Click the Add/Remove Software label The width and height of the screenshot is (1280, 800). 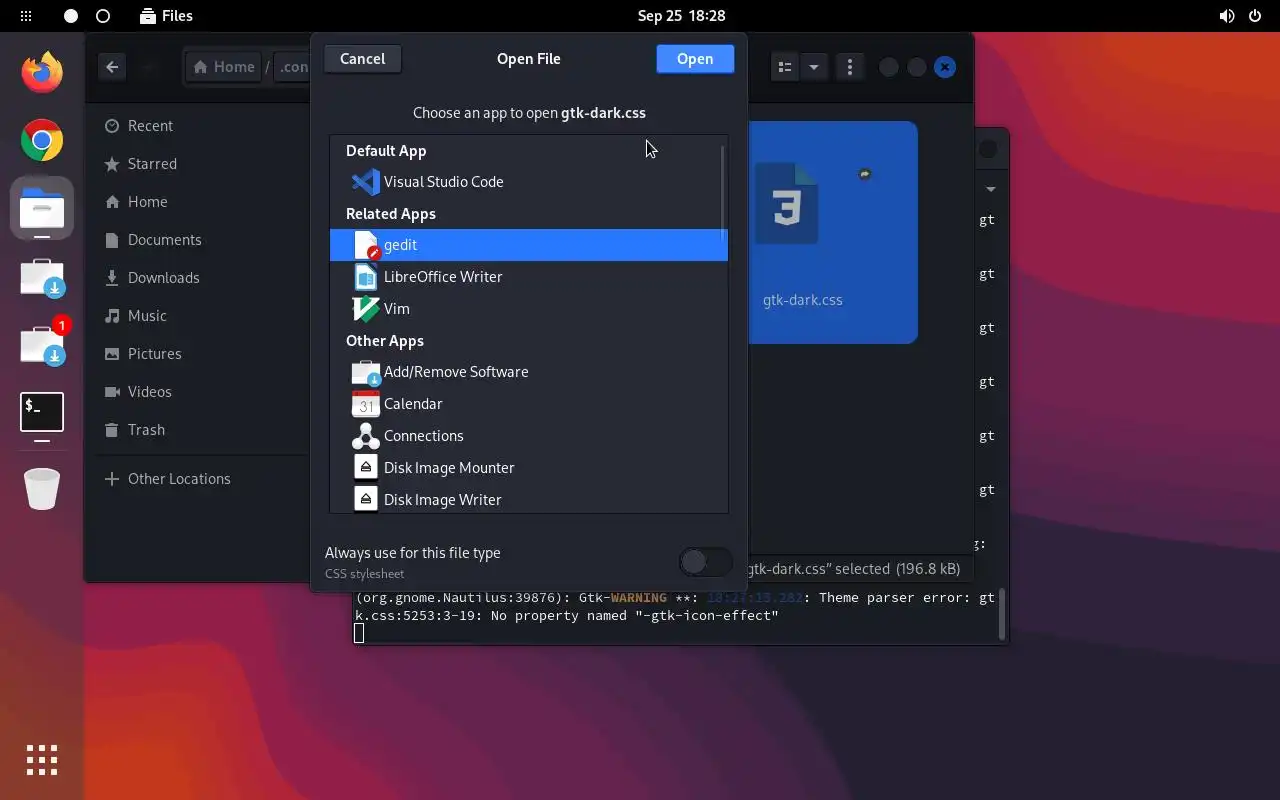pos(456,372)
